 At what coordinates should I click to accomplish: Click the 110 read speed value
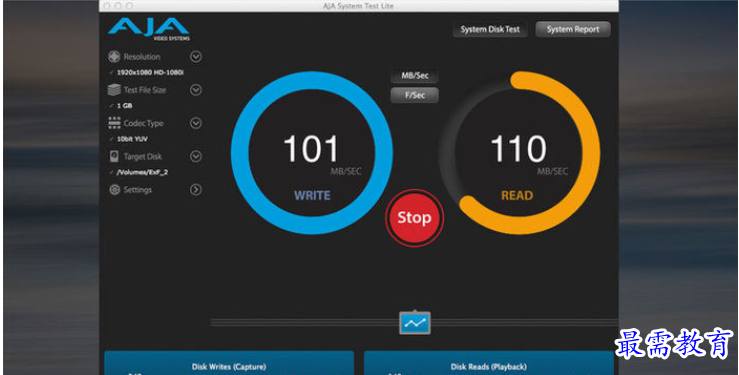(x=518, y=149)
